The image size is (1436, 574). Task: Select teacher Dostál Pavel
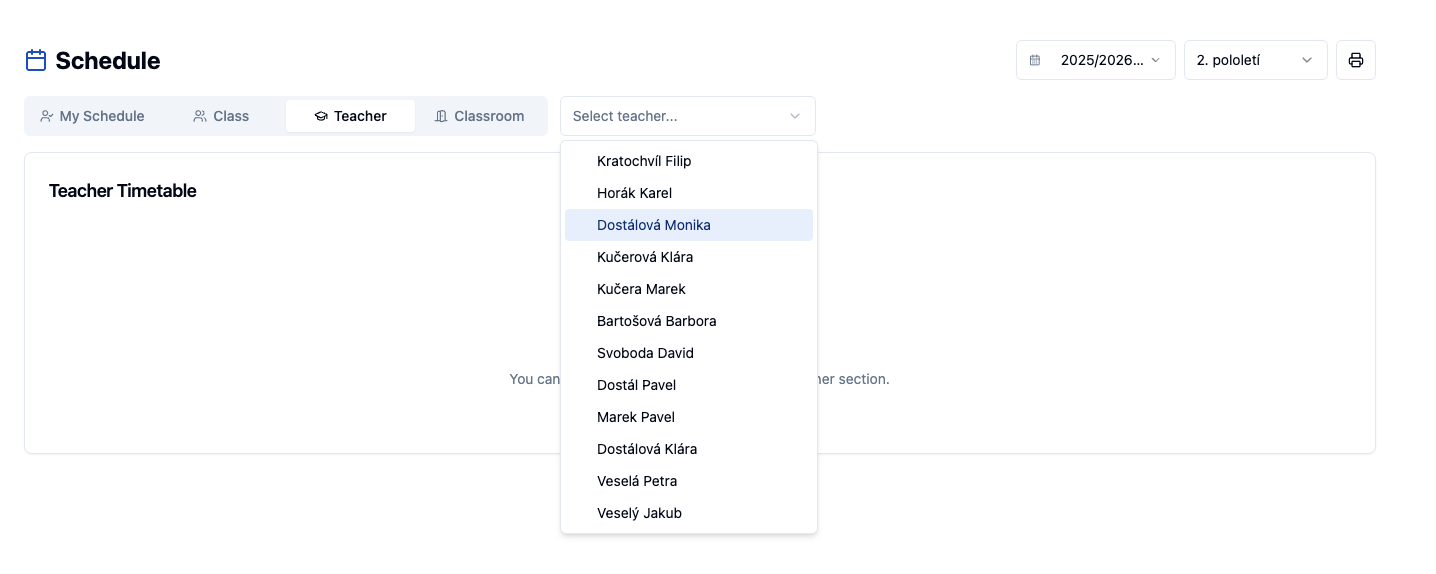[688, 385]
